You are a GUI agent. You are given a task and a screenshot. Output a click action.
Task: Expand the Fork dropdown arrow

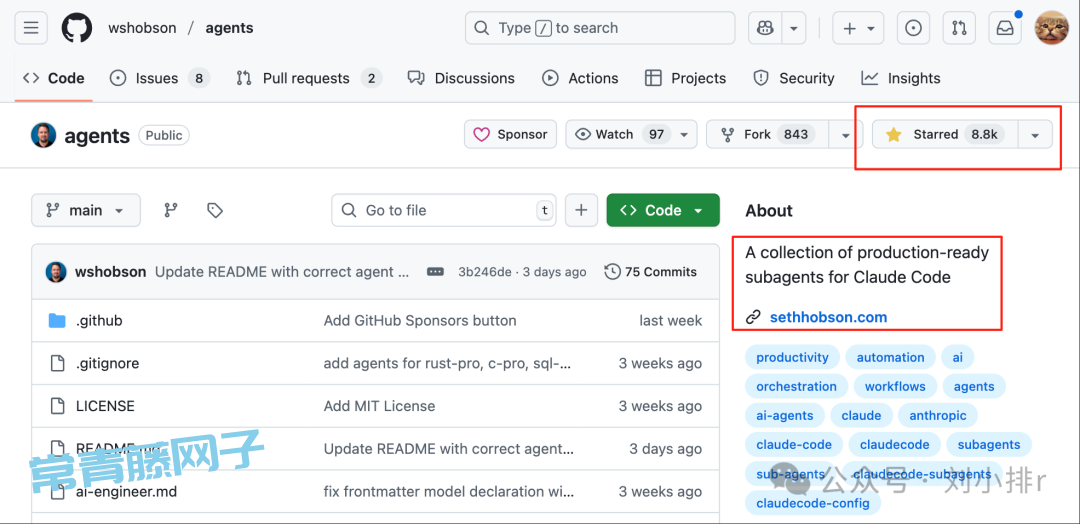(x=847, y=134)
